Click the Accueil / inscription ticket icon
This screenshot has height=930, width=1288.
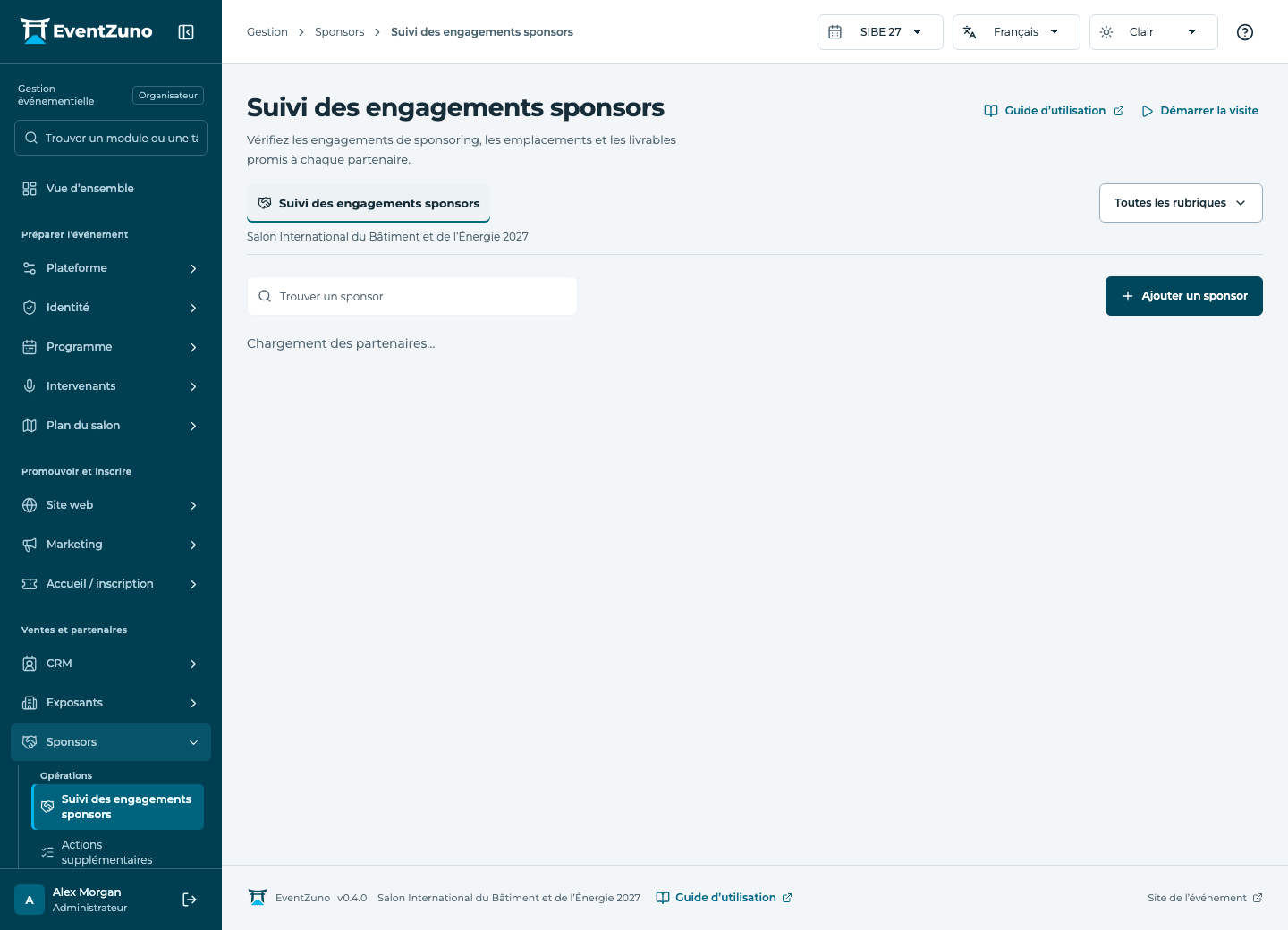30,584
